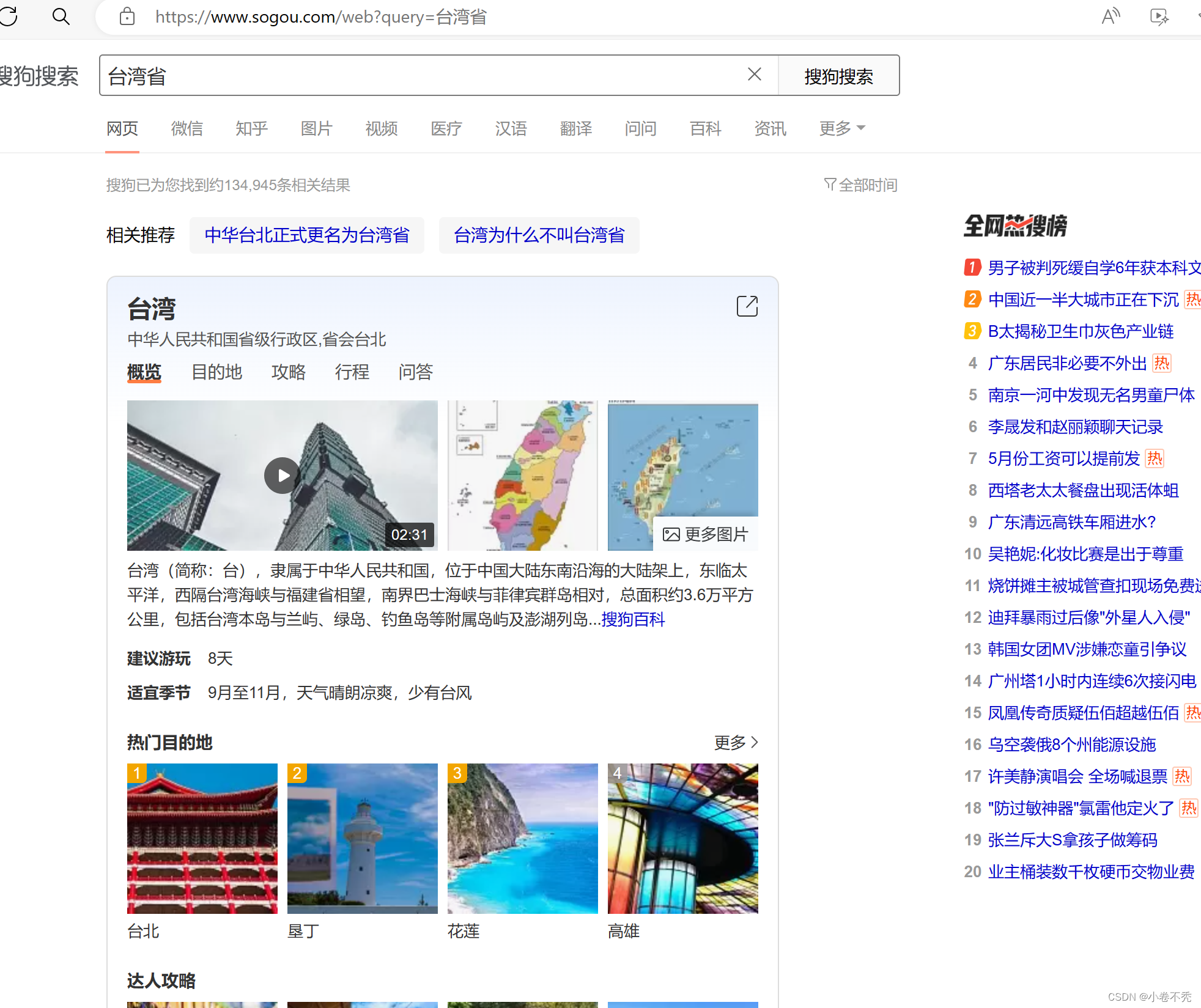This screenshot has width=1201, height=1008.
Task: Click 台湾为什么不叫台湾省 recommendation
Action: 539,235
